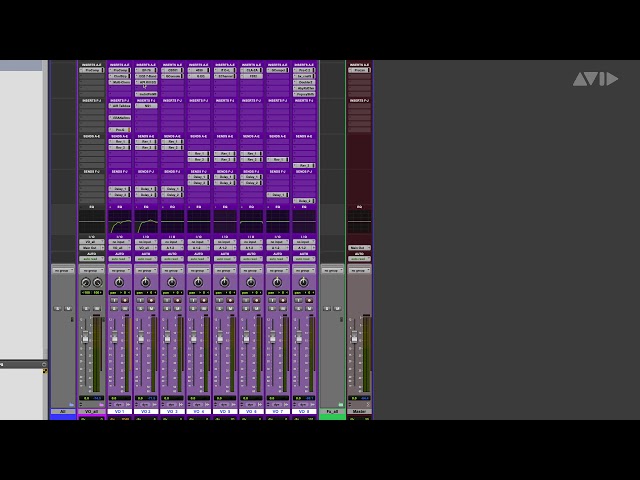
Task: Open Rev 2 send on VO 4
Action: pos(198,160)
